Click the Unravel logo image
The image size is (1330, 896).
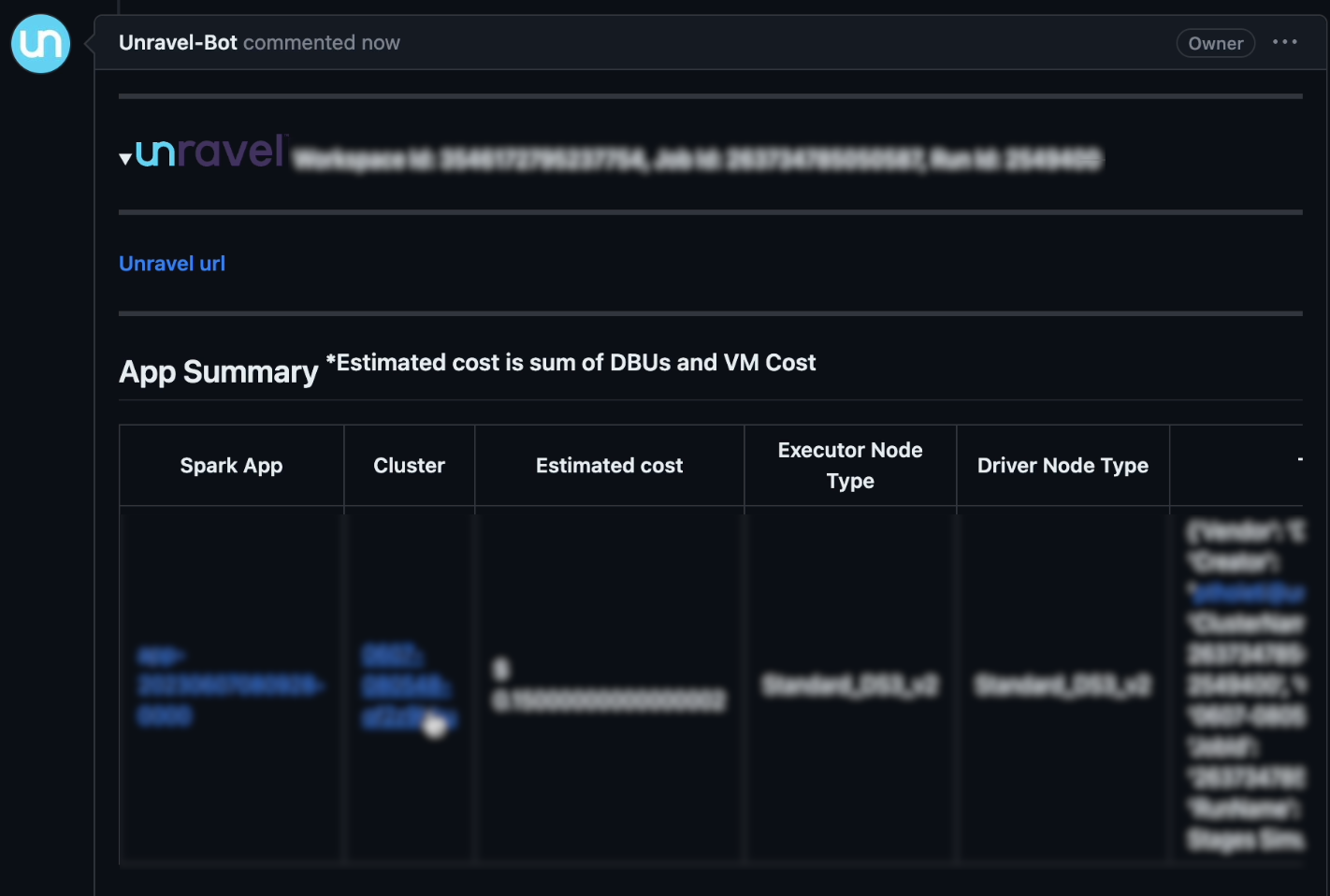(x=211, y=152)
